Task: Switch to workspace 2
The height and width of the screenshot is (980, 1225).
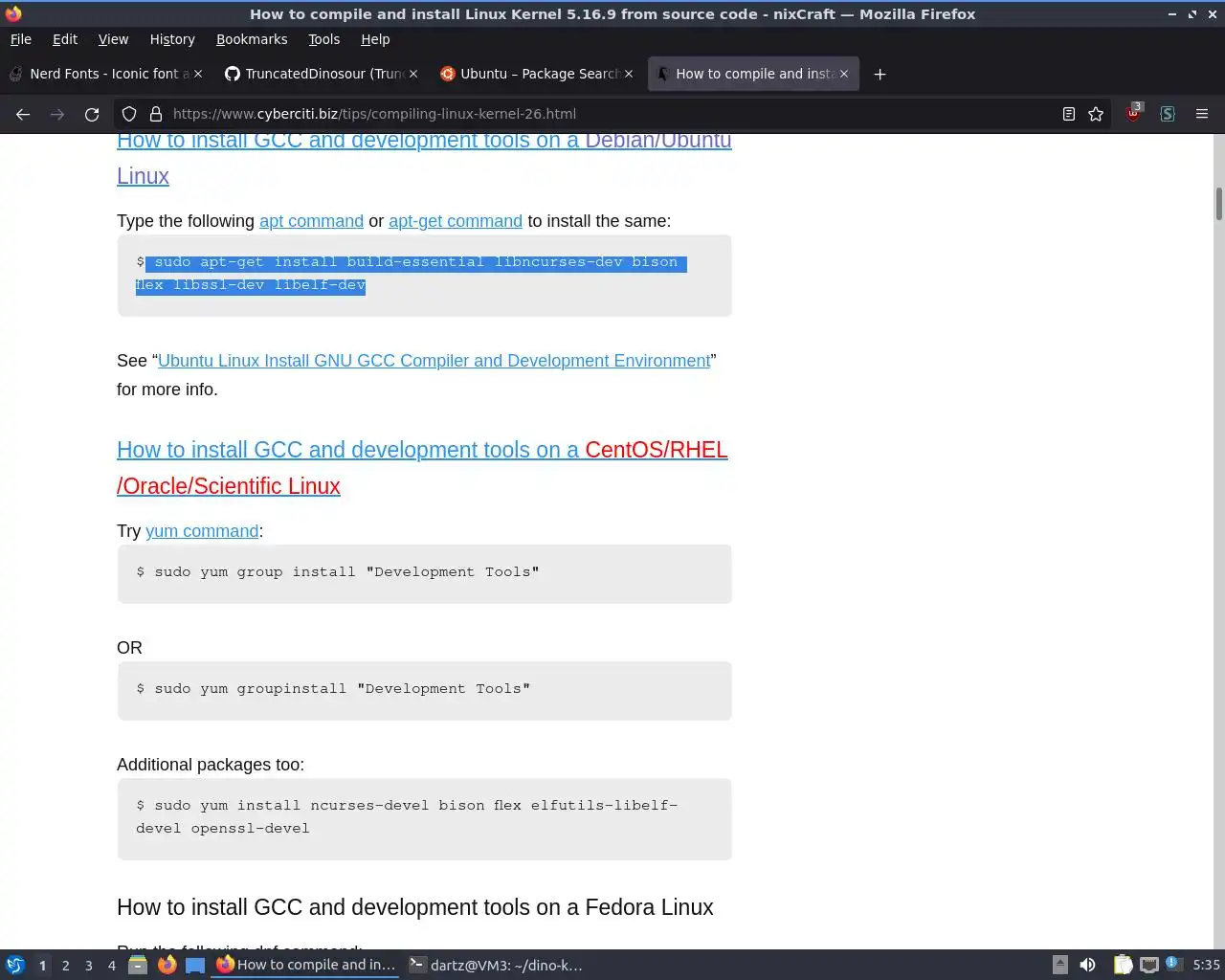Action: point(66,966)
